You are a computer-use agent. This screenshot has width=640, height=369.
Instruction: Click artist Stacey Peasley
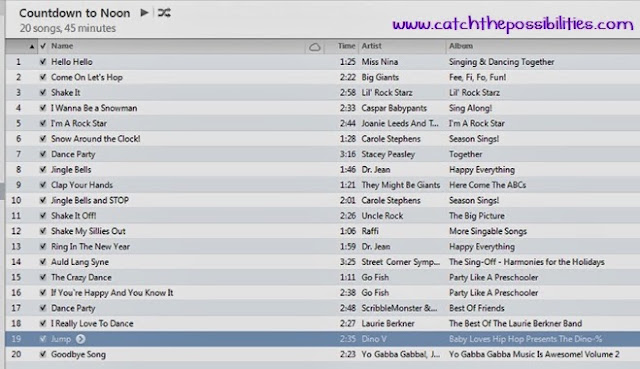click(388, 154)
